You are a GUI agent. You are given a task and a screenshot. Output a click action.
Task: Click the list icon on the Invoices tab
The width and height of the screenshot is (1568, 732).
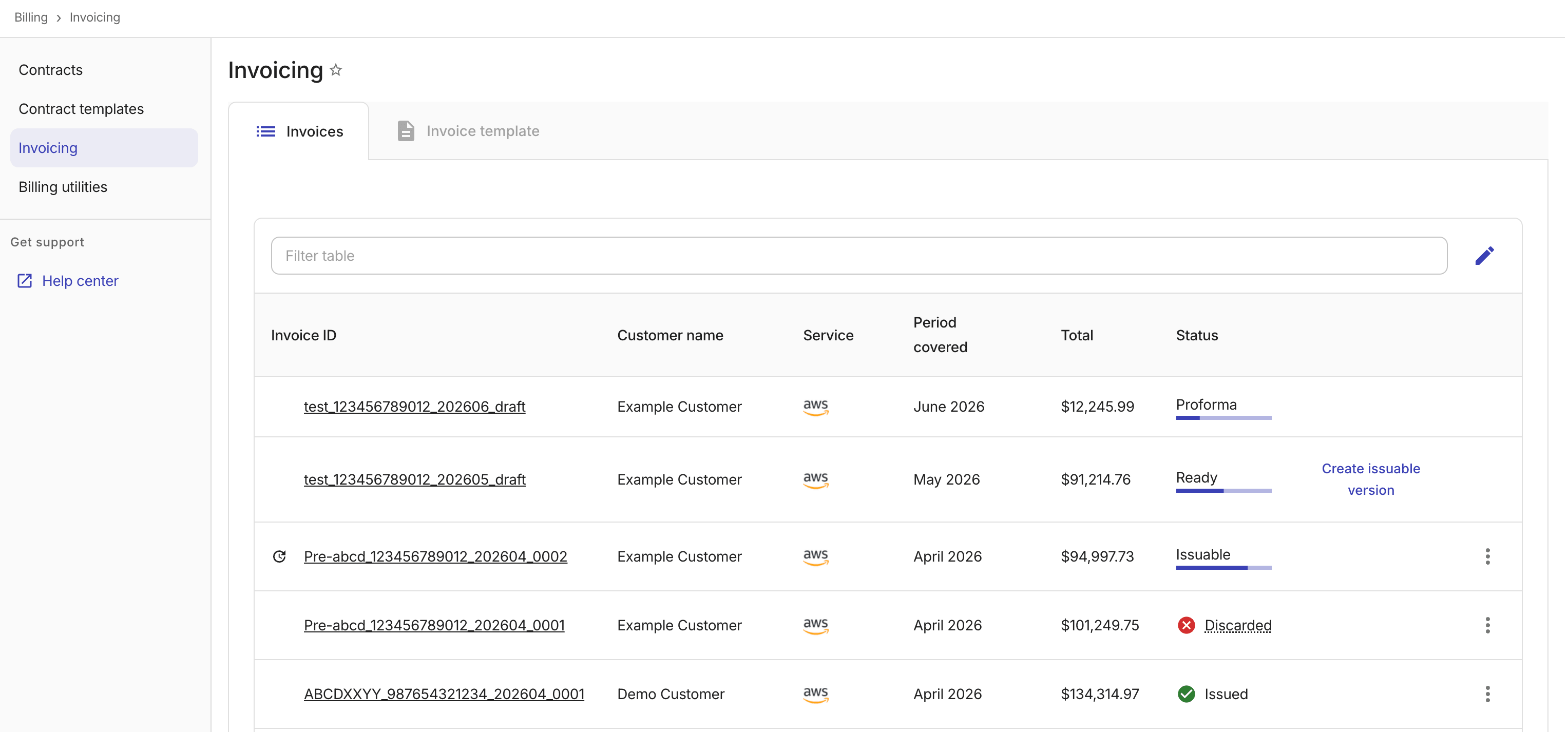click(265, 131)
